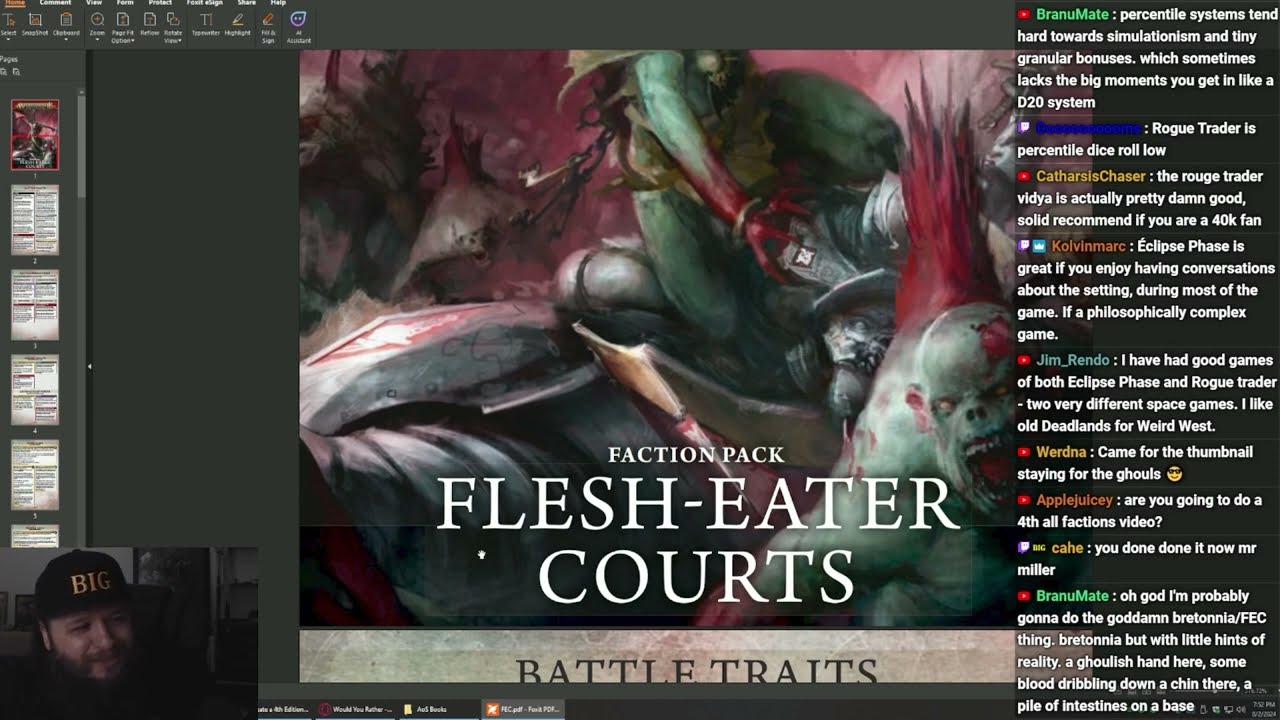Viewport: 1280px width, 720px height.
Task: Select page 3 thumbnail in Pages panel
Action: click(x=35, y=305)
